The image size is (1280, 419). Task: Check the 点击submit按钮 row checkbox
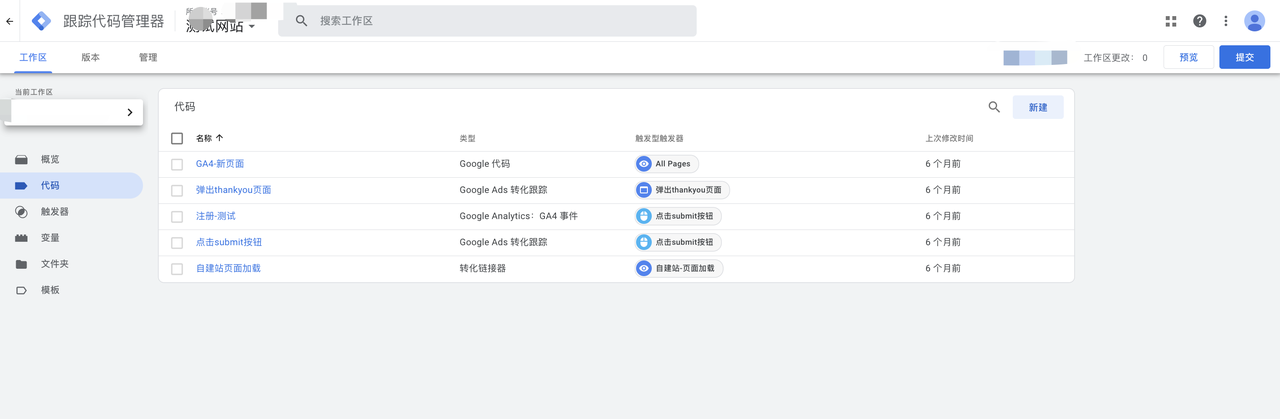pyautogui.click(x=177, y=242)
